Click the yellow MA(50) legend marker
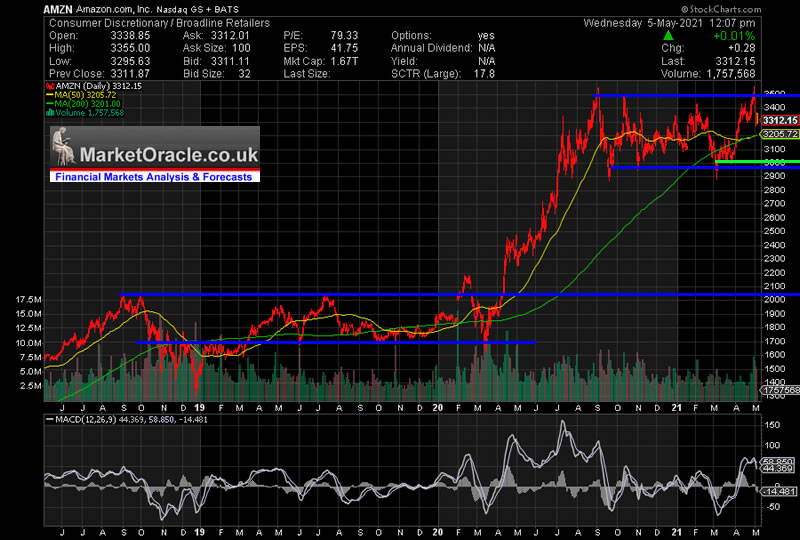The height and width of the screenshot is (540, 800). click(x=49, y=97)
